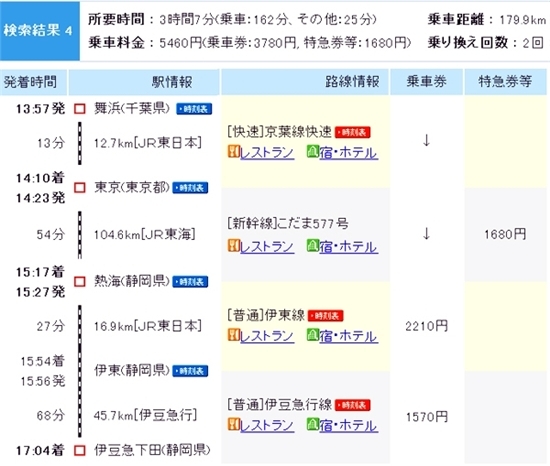Click the restaurant fork icon under 伊豆急行線
Image resolution: width=550 pixels, height=466 pixels.
click(234, 424)
